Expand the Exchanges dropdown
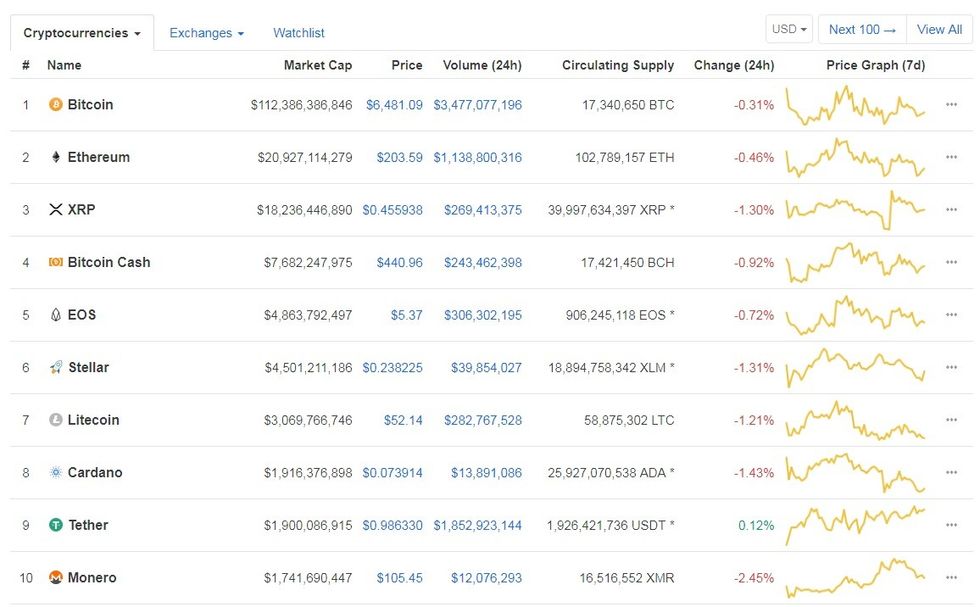980x607 pixels. pyautogui.click(x=206, y=32)
